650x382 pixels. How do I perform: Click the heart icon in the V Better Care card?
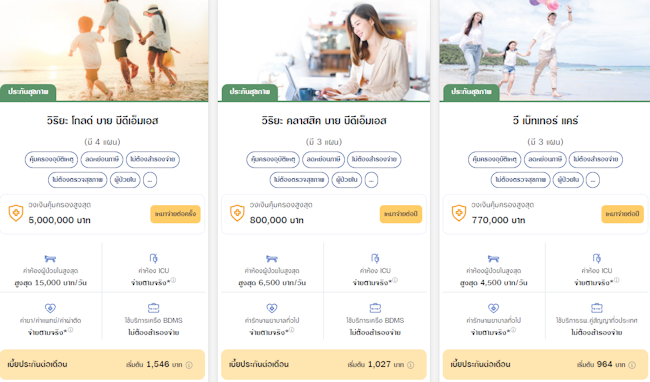493,308
